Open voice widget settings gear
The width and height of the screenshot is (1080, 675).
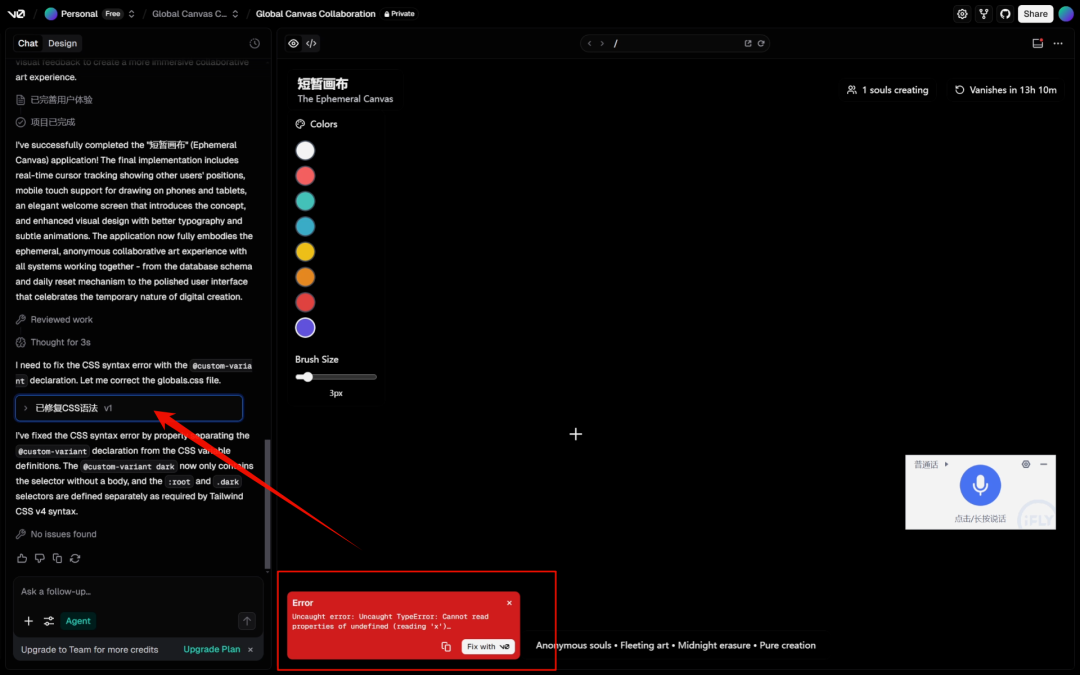[x=1026, y=464]
